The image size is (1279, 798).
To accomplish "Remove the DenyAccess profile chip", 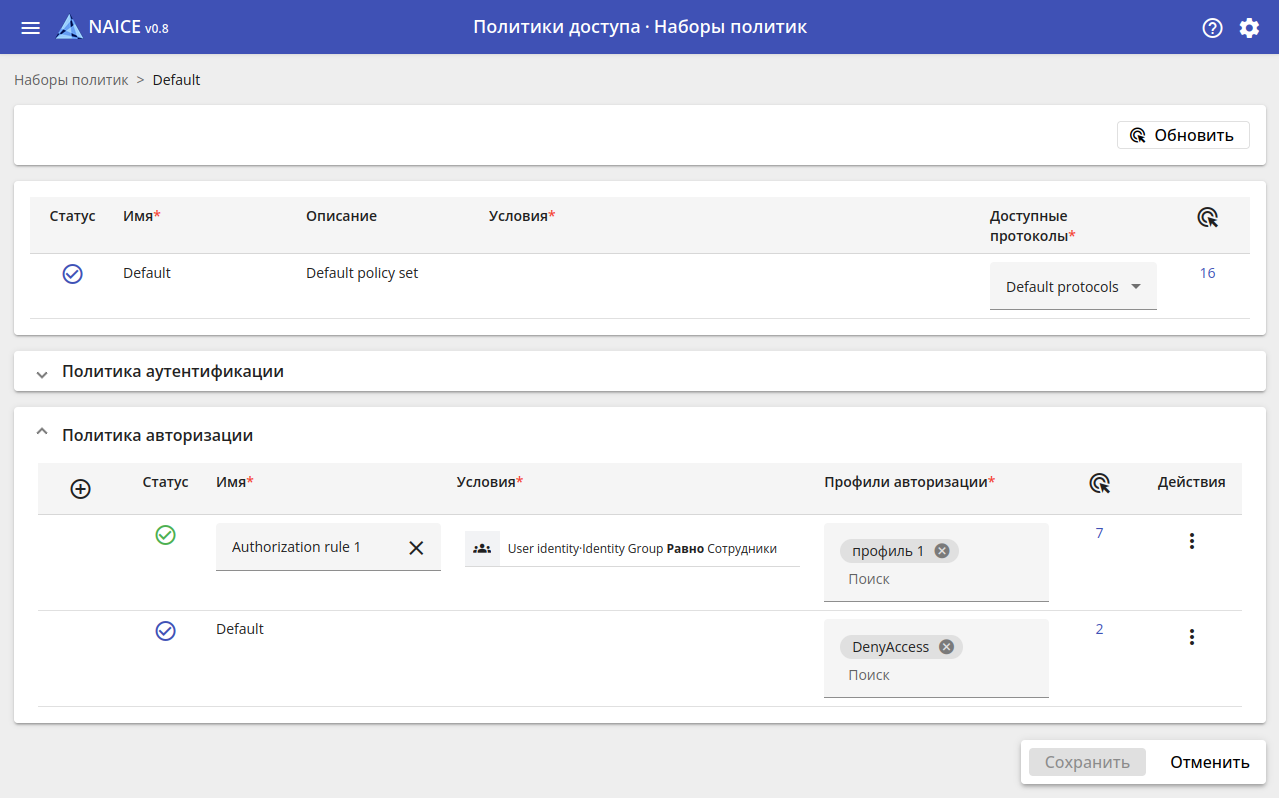I will coord(945,647).
